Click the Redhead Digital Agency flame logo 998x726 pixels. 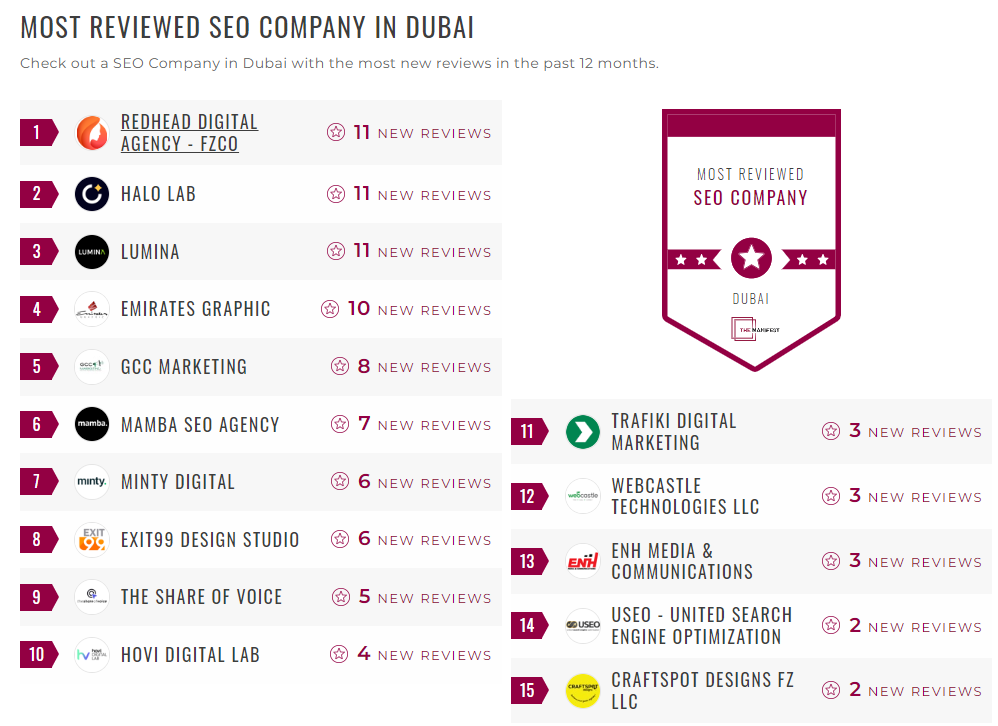click(91, 131)
